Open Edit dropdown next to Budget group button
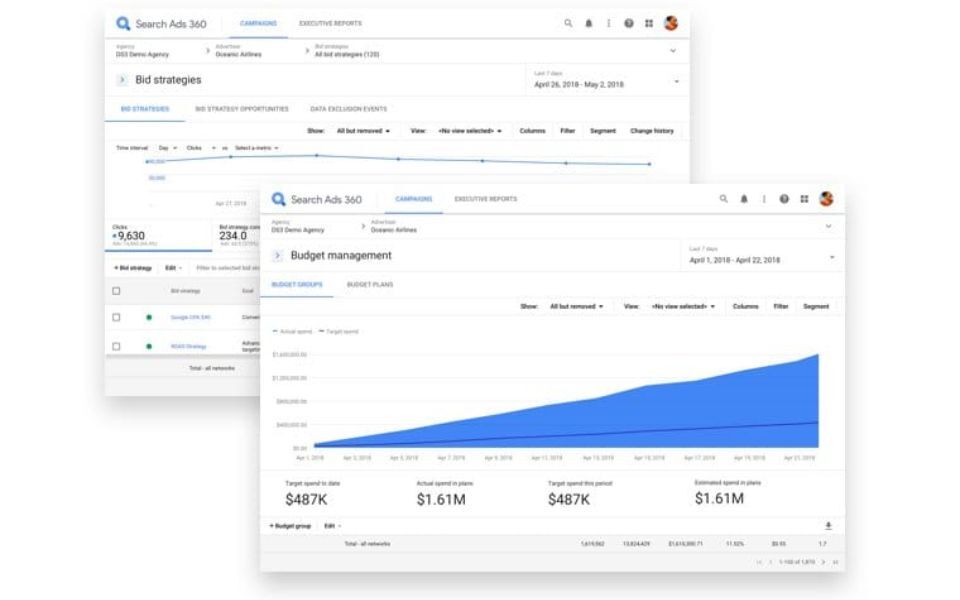The image size is (960, 600). tap(332, 526)
